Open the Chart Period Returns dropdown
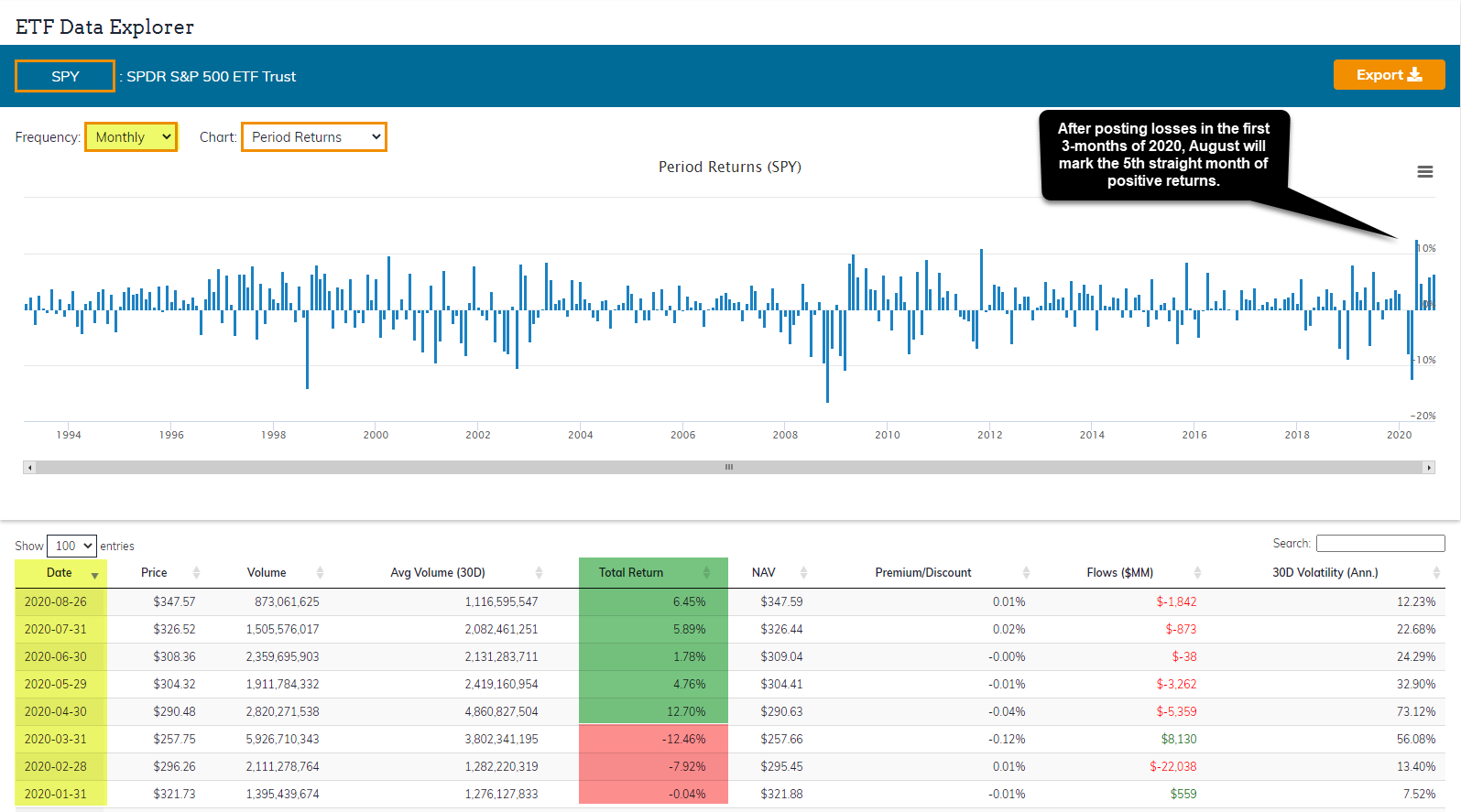This screenshot has height=812, width=1461. click(314, 137)
